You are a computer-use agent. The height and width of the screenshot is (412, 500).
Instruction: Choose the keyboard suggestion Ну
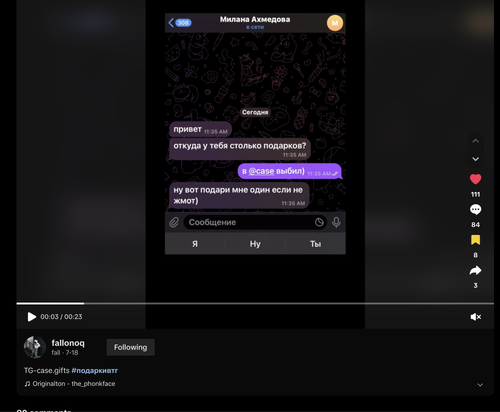point(255,244)
